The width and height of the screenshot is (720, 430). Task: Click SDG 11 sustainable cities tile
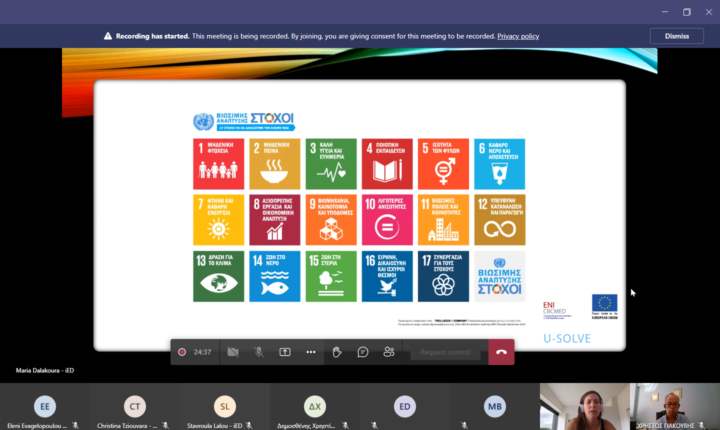(x=443, y=220)
